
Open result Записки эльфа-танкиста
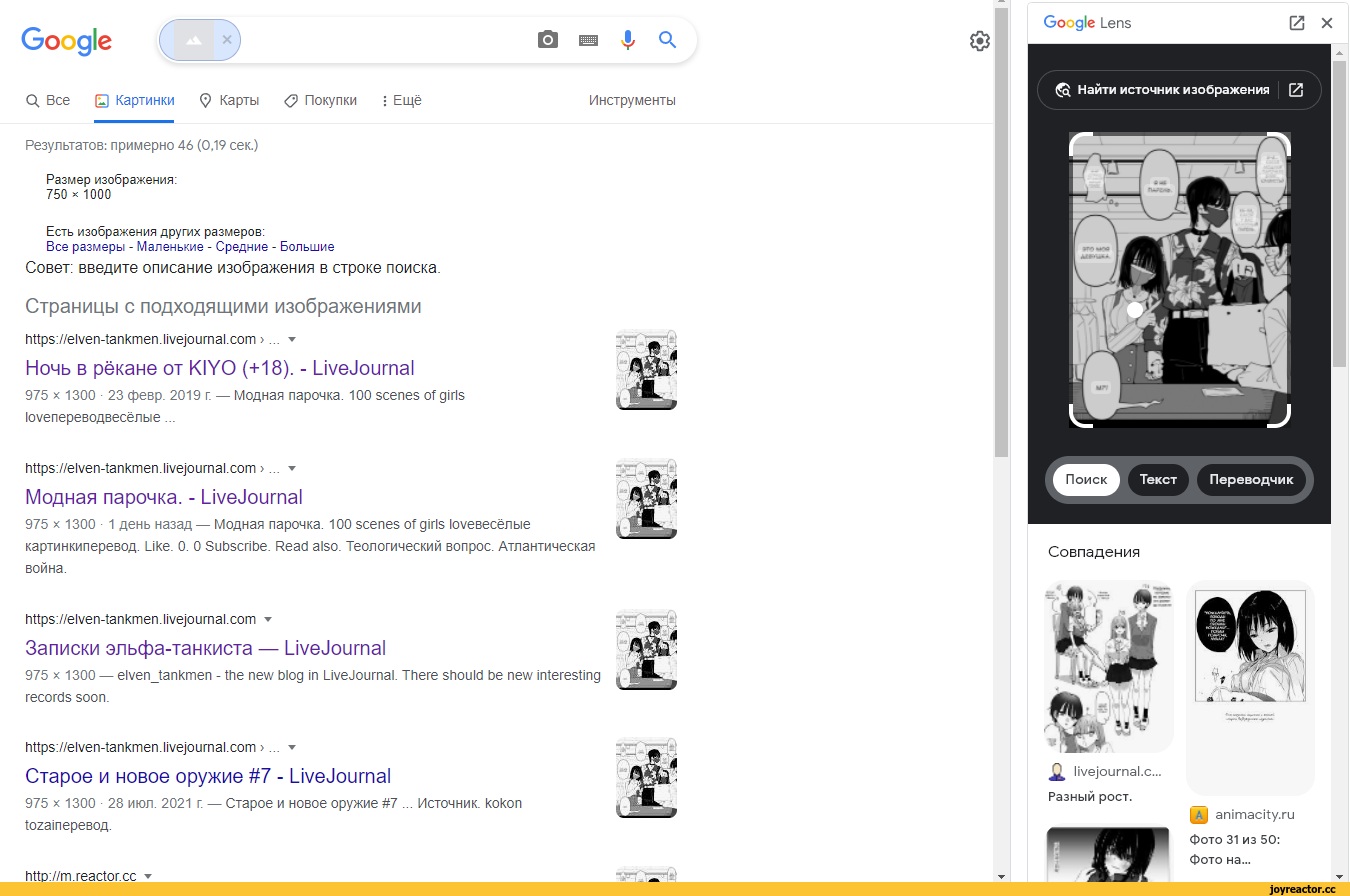(206, 648)
